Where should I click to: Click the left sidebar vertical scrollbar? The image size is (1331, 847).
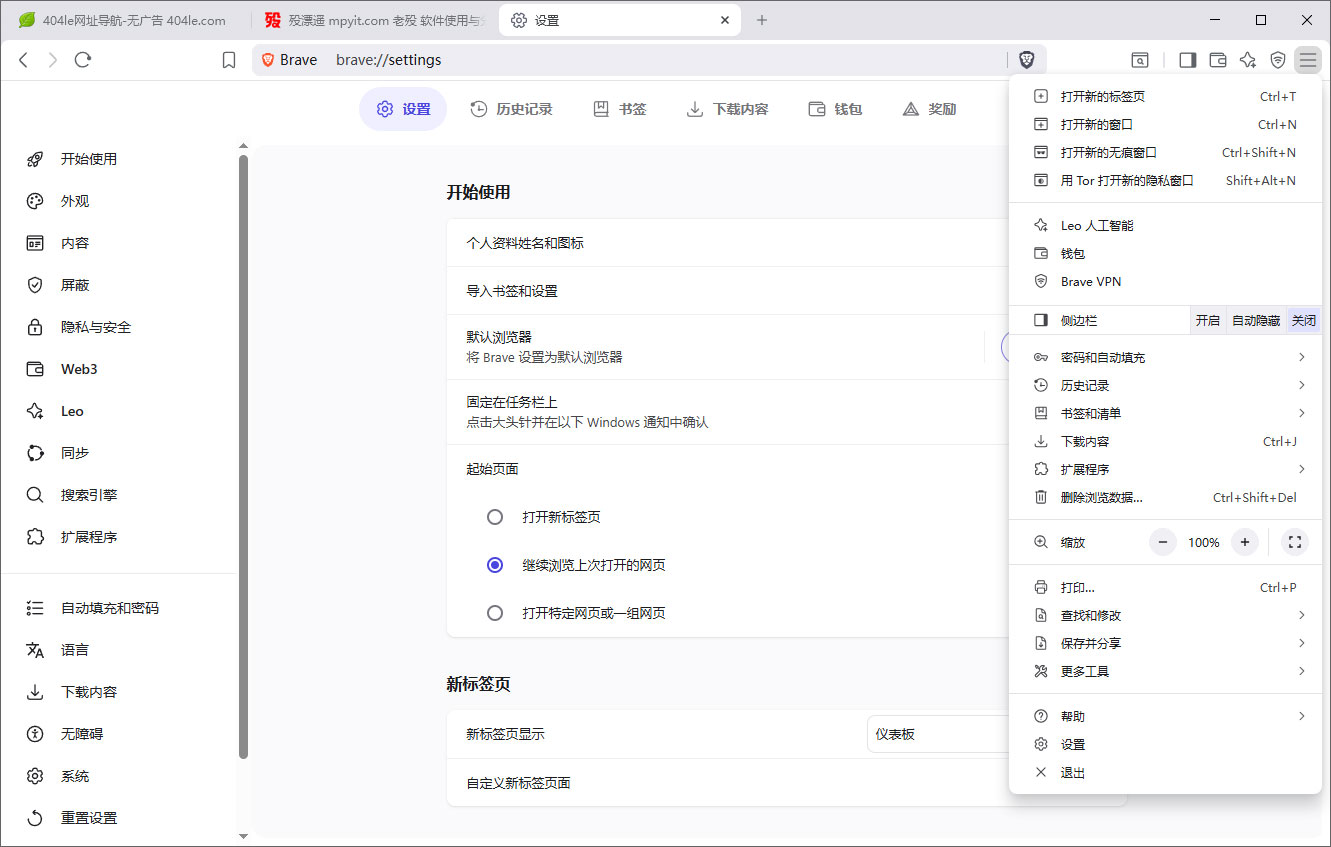243,457
